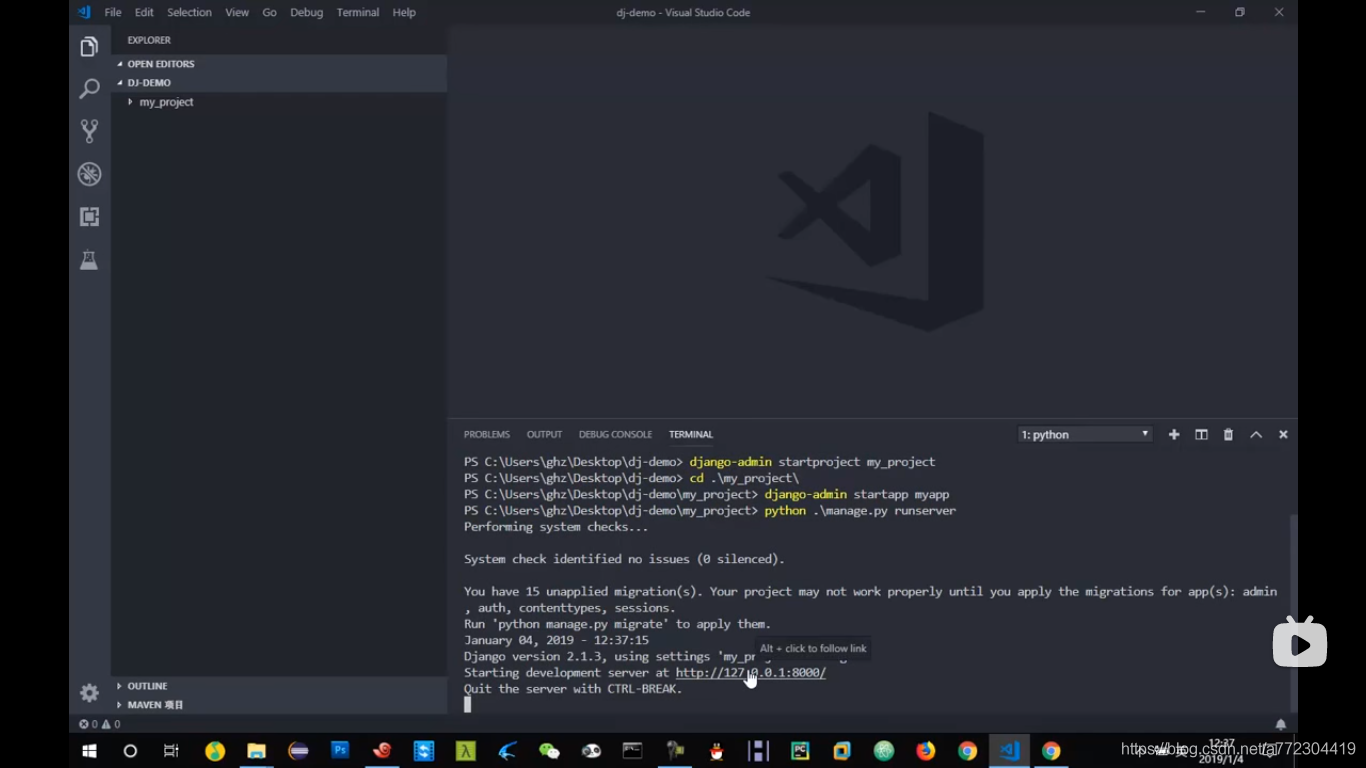
Task: Collapse the OPEN EDITORS section
Action: click(x=279, y=64)
